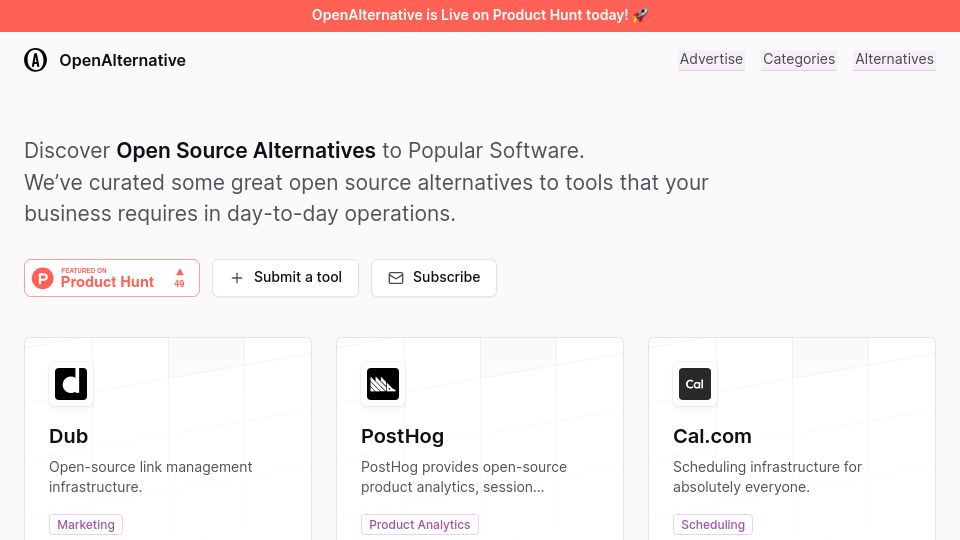Click 'Open-source link management infrastructure.' text

[x=151, y=477]
